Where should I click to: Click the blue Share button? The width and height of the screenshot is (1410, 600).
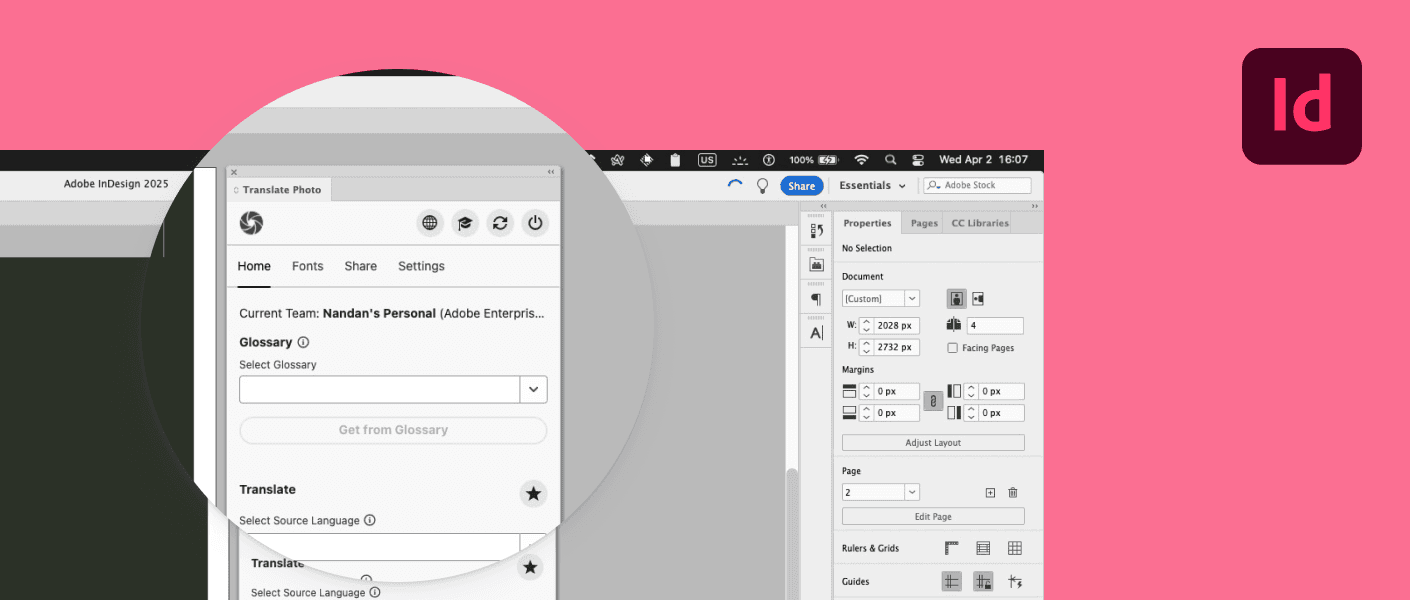(801, 186)
